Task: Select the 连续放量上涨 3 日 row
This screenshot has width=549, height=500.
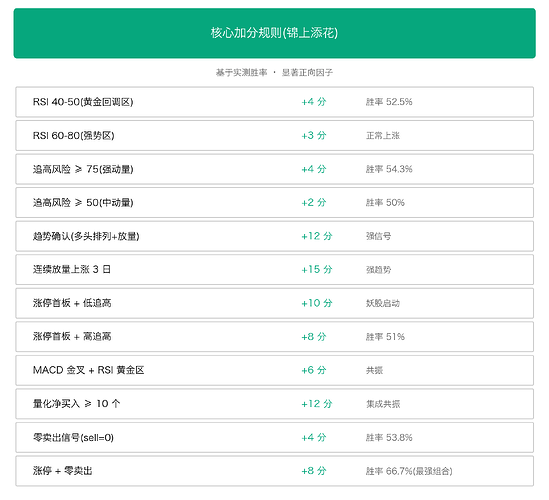Action: pyautogui.click(x=274, y=270)
